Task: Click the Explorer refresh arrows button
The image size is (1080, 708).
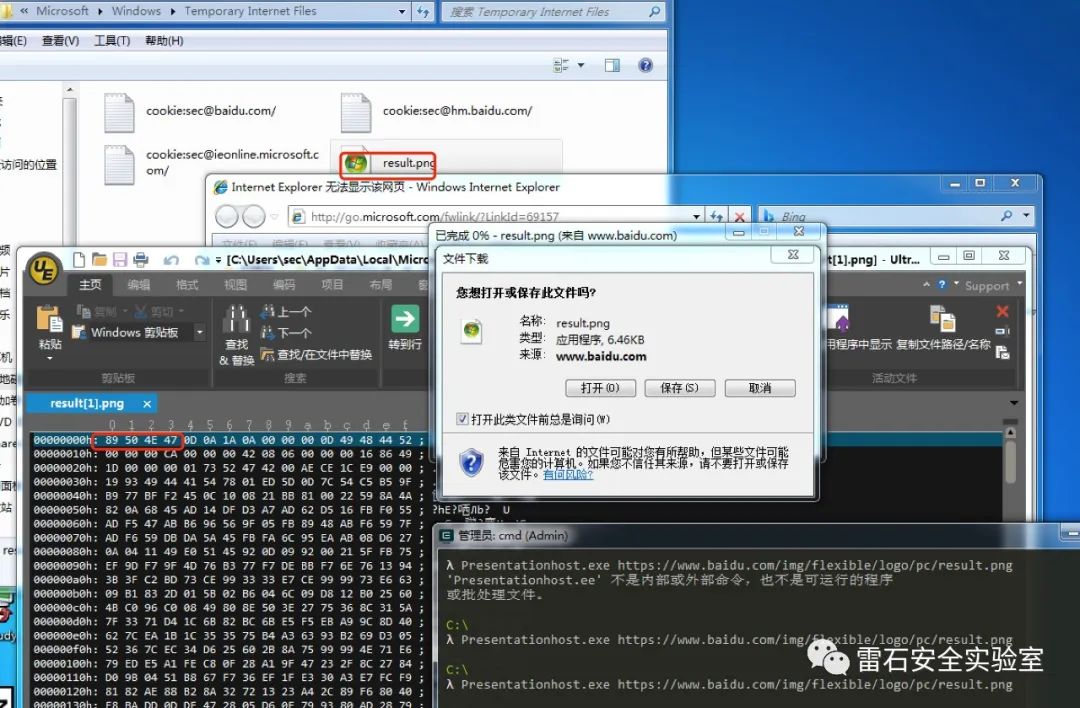Action: click(423, 12)
